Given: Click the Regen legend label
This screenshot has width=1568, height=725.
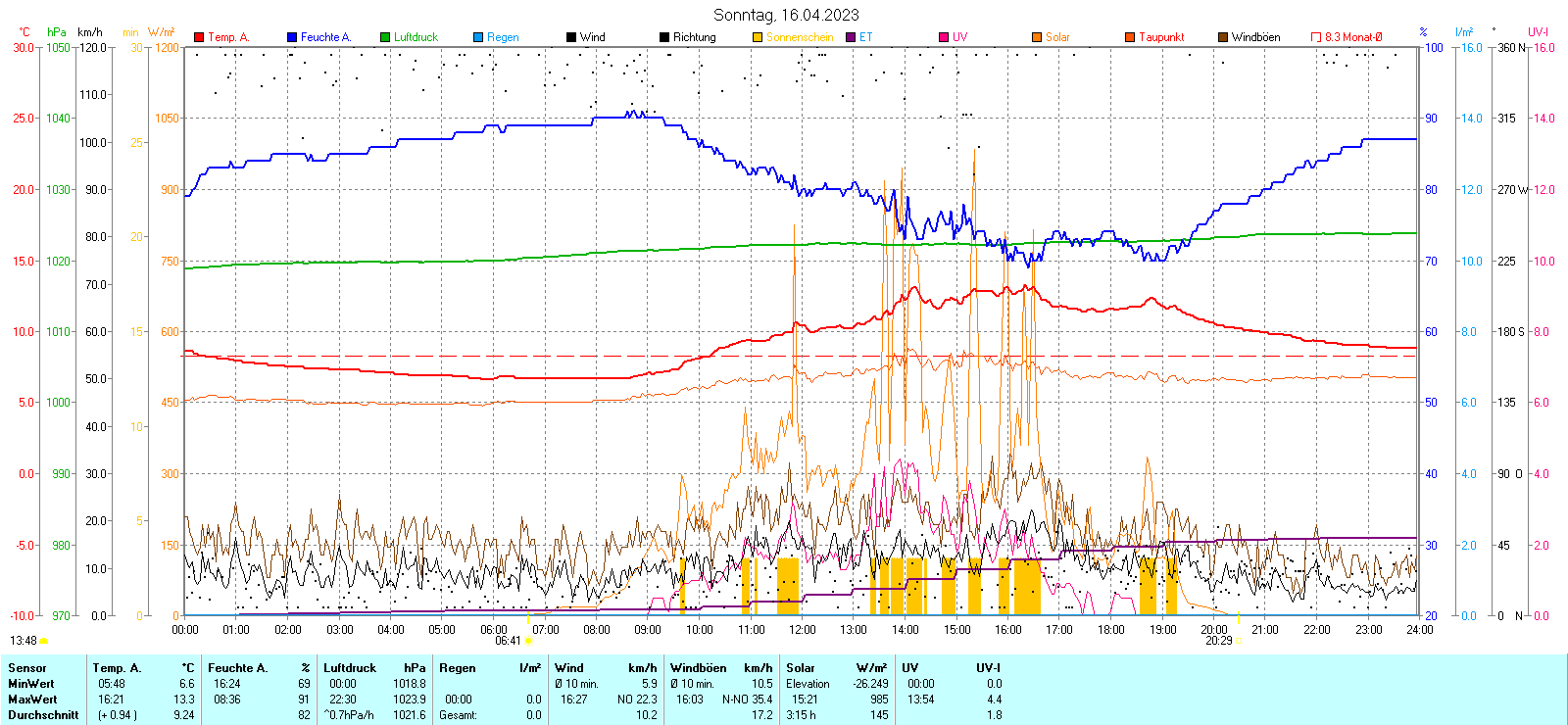Looking at the screenshot, I should [503, 37].
